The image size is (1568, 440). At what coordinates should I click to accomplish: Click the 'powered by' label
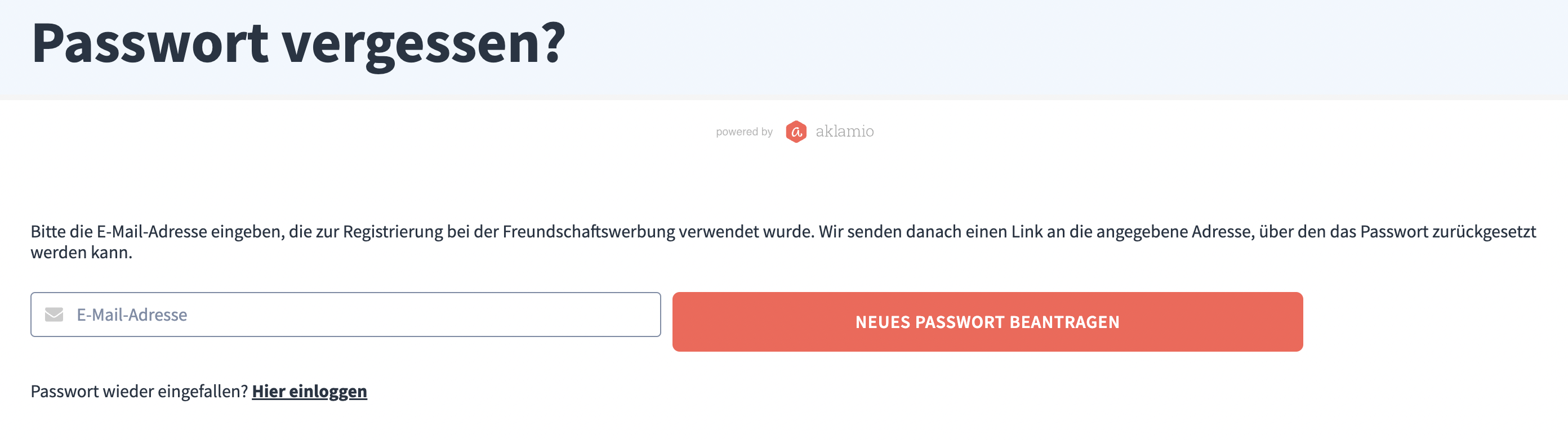tap(744, 132)
